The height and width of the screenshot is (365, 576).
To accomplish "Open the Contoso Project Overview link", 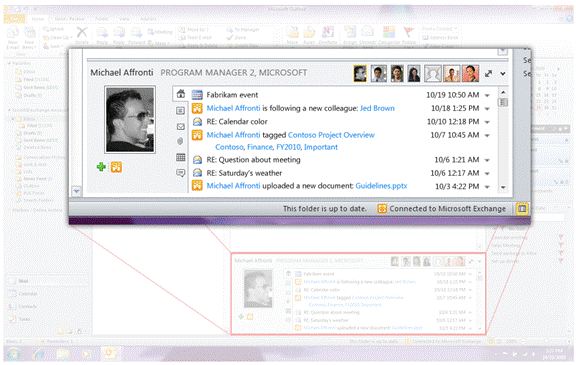I will pos(331,135).
